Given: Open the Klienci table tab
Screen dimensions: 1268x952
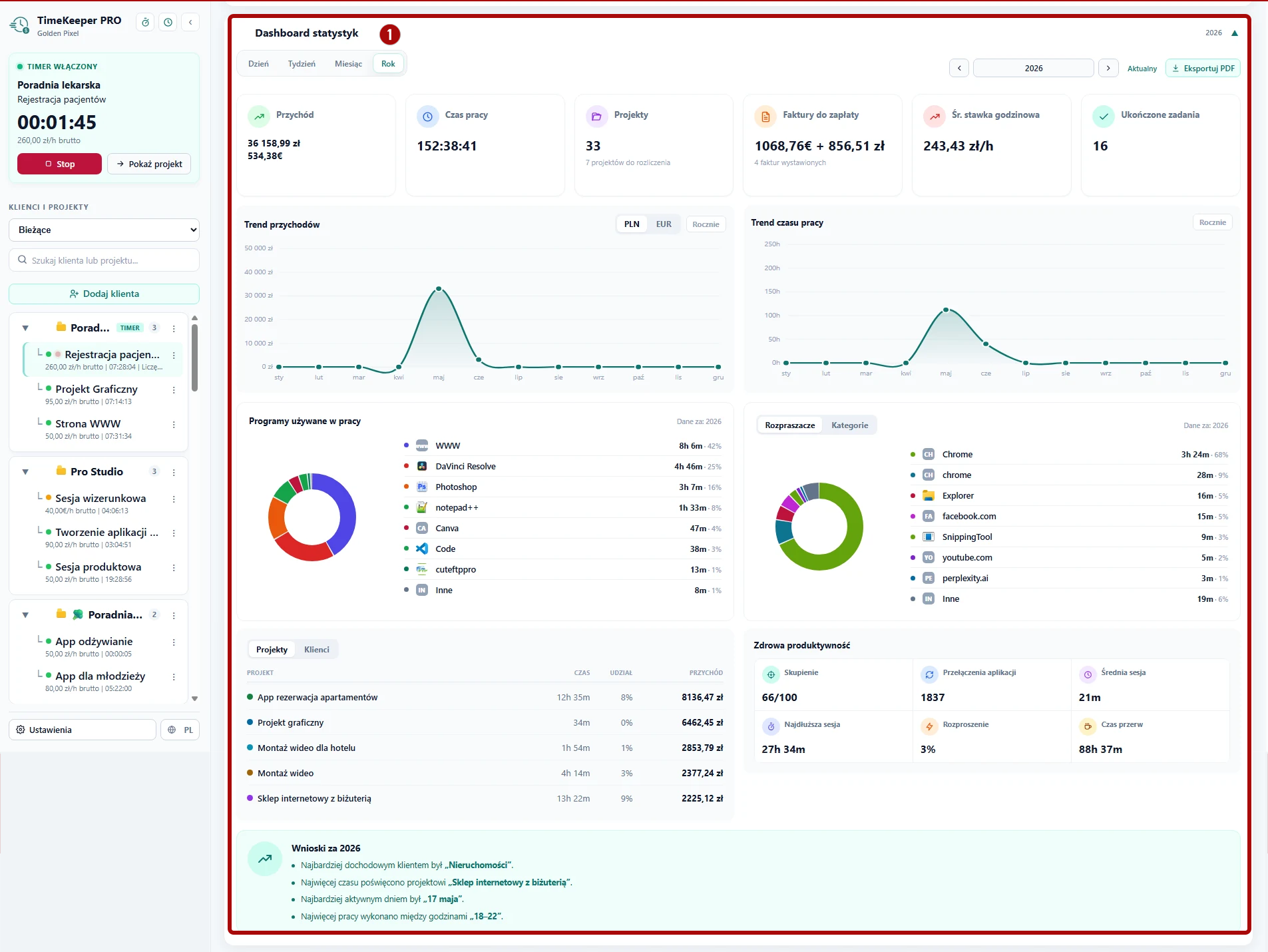Looking at the screenshot, I should click(x=317, y=650).
